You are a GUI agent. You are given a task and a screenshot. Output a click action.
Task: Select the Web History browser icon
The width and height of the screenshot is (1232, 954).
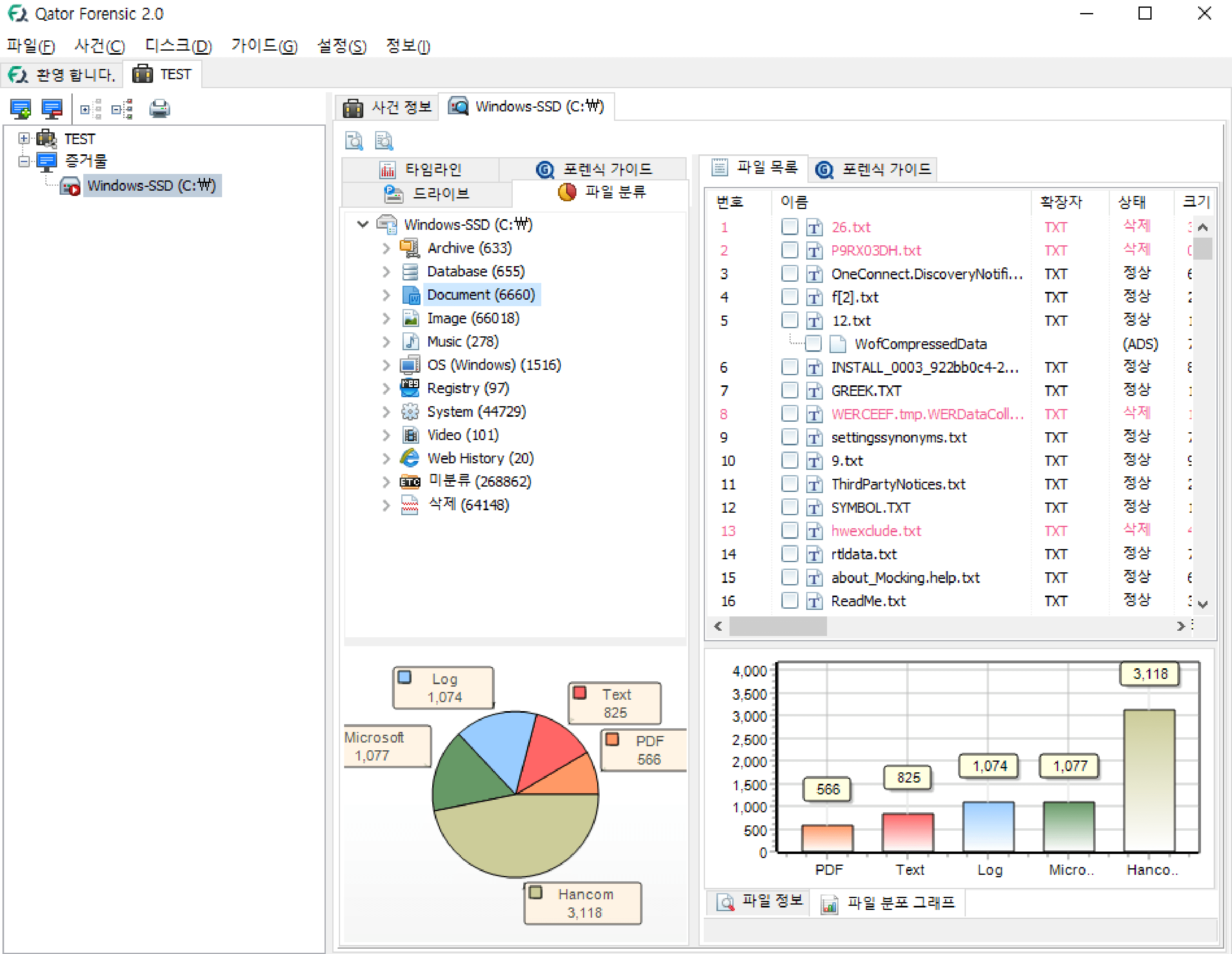pyautogui.click(x=410, y=458)
